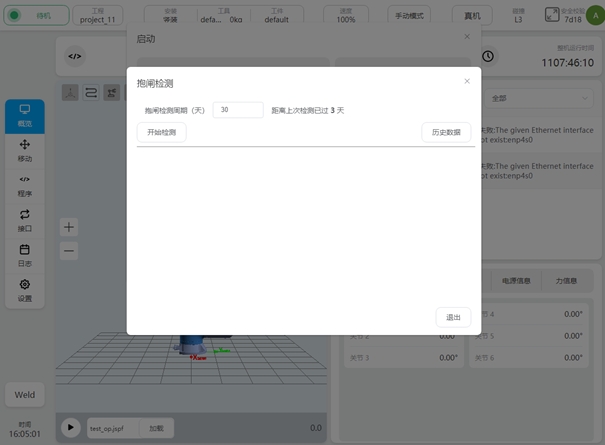Open the 日志 log calendar icon
Screen dimensions: 605x445
tap(25, 255)
